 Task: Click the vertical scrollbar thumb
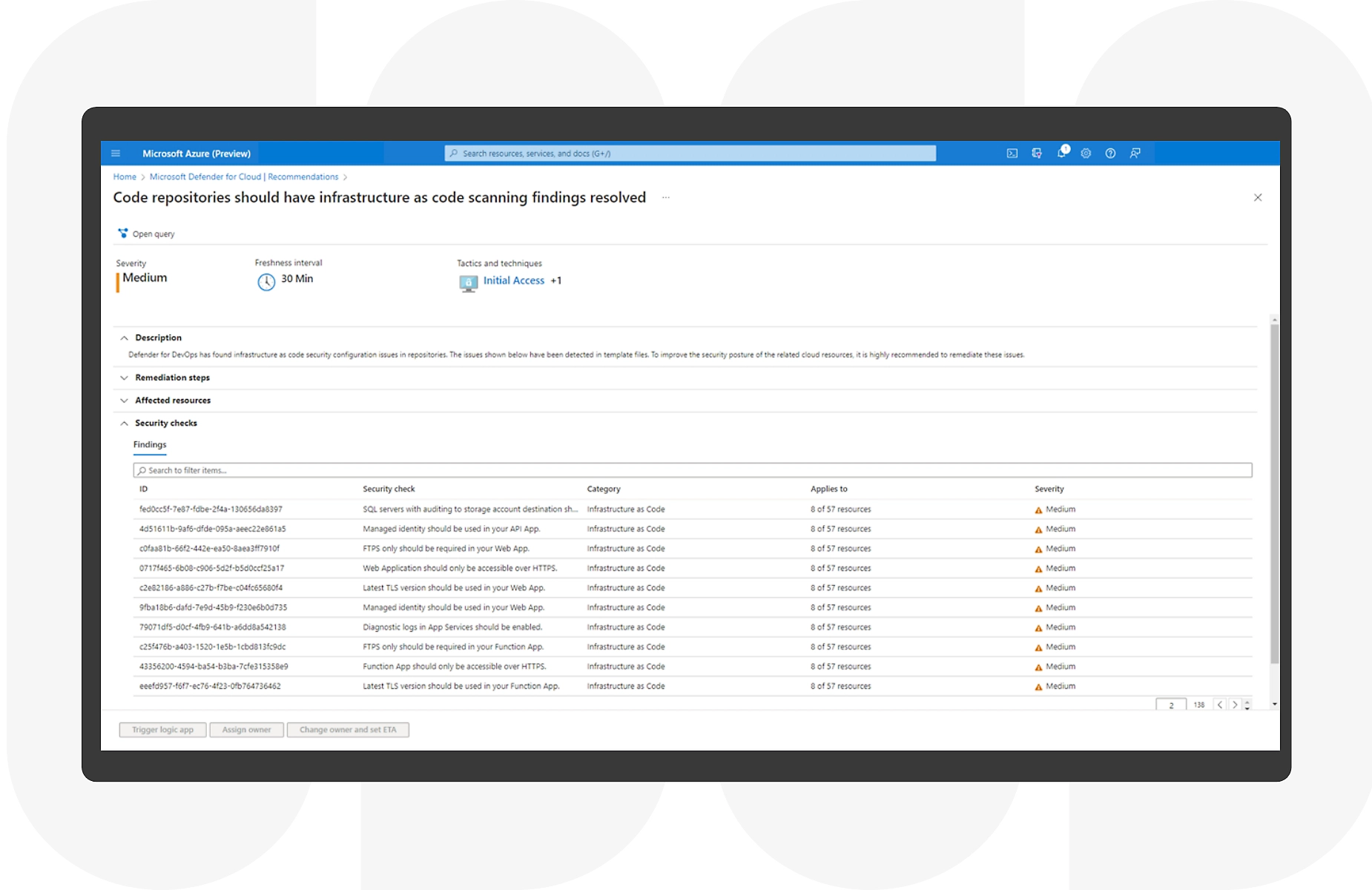[x=1274, y=489]
